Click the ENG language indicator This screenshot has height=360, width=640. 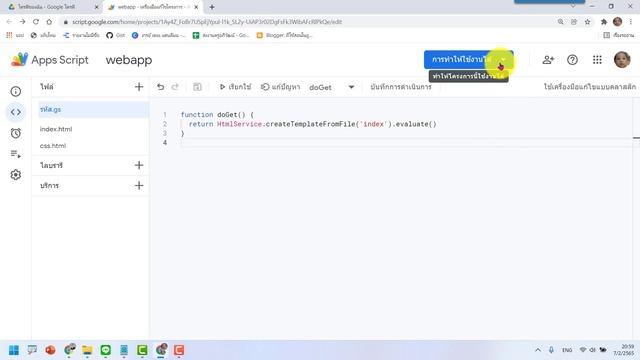coord(567,350)
